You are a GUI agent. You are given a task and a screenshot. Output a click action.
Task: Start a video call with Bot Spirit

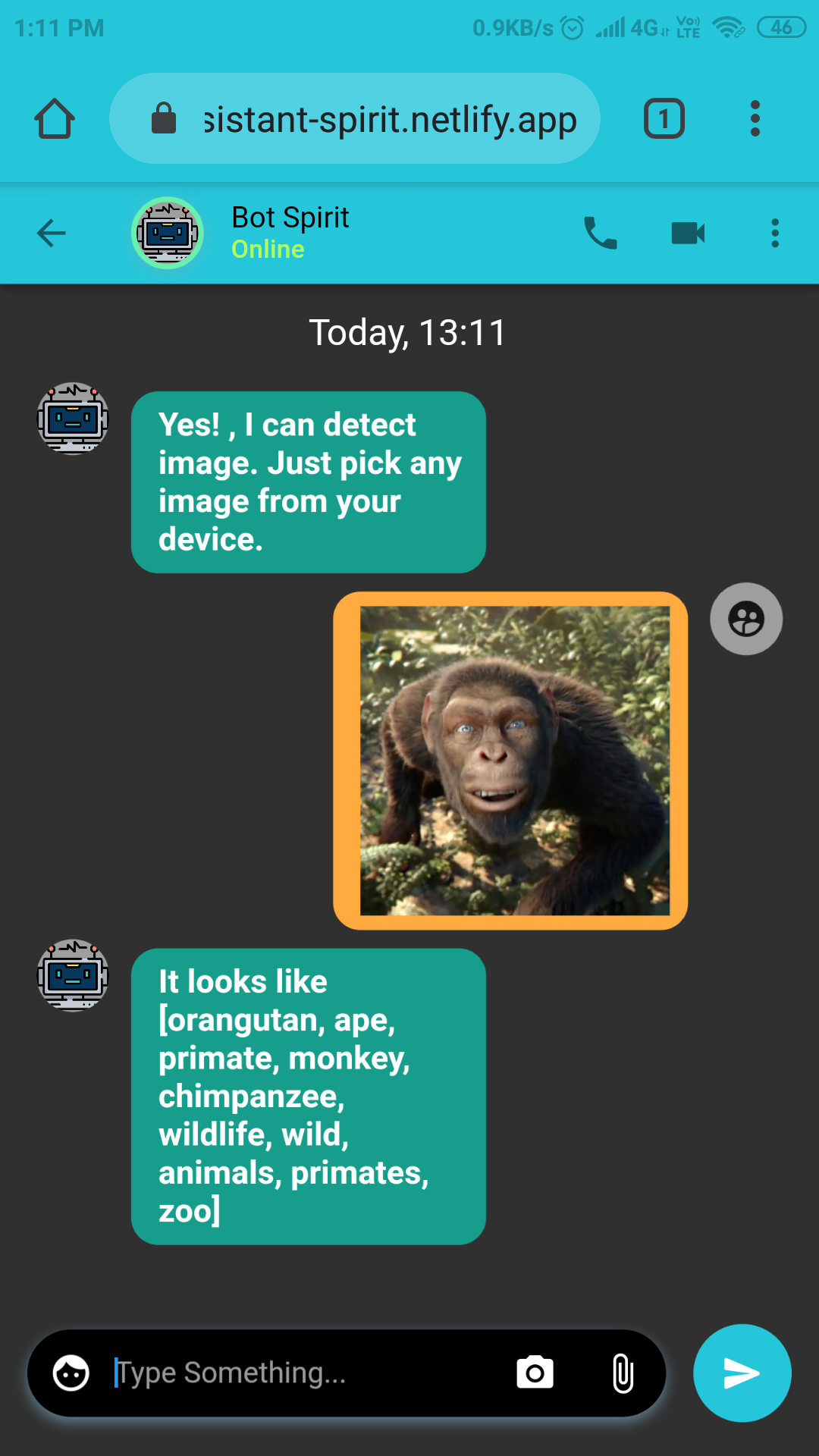(689, 233)
